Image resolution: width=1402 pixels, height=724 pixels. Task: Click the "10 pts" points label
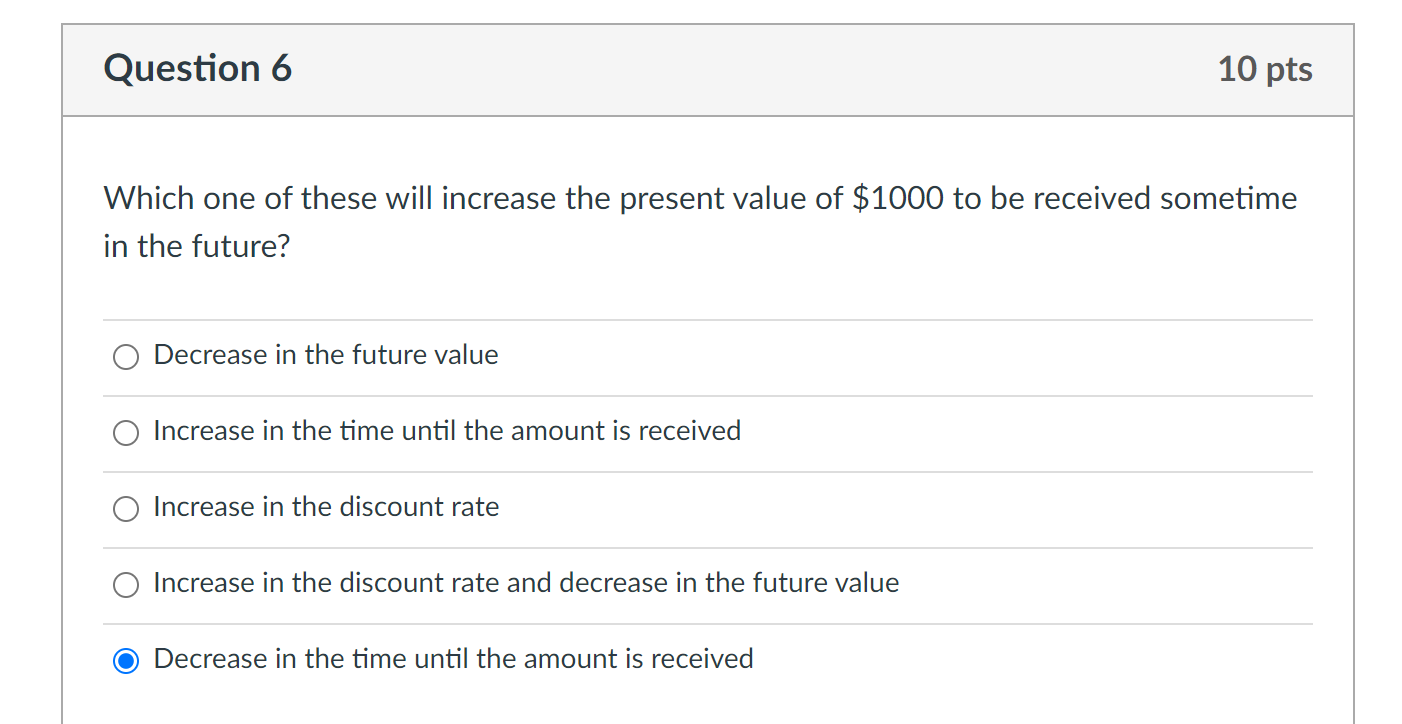coord(1265,69)
